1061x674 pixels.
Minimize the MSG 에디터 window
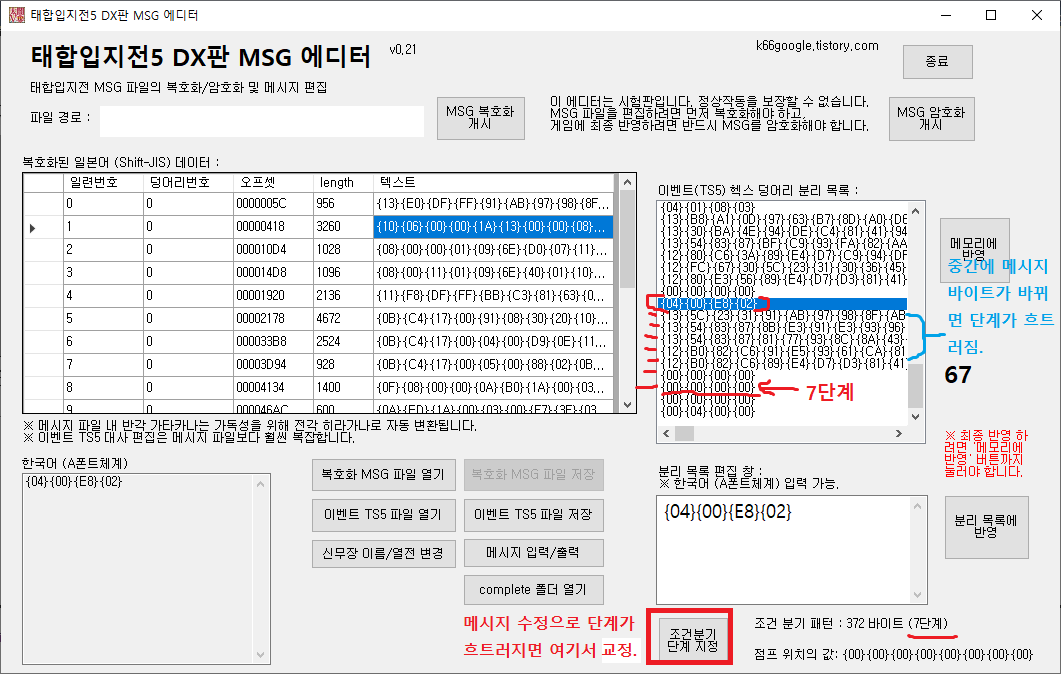click(x=946, y=16)
